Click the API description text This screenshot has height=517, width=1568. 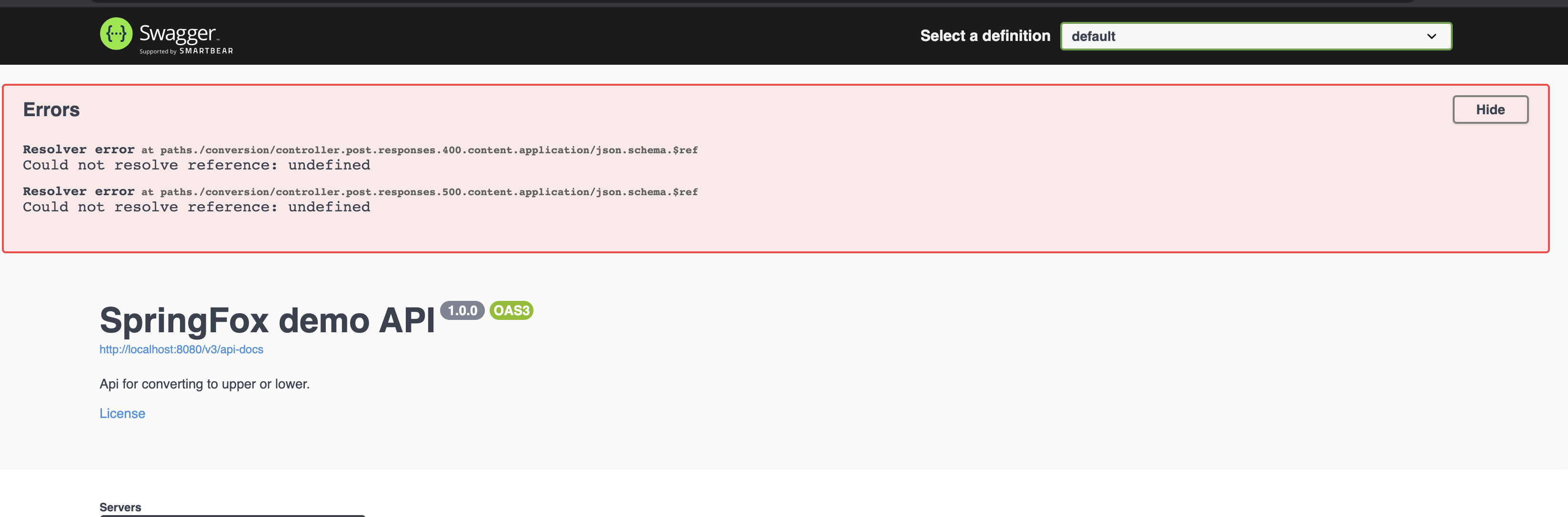204,384
